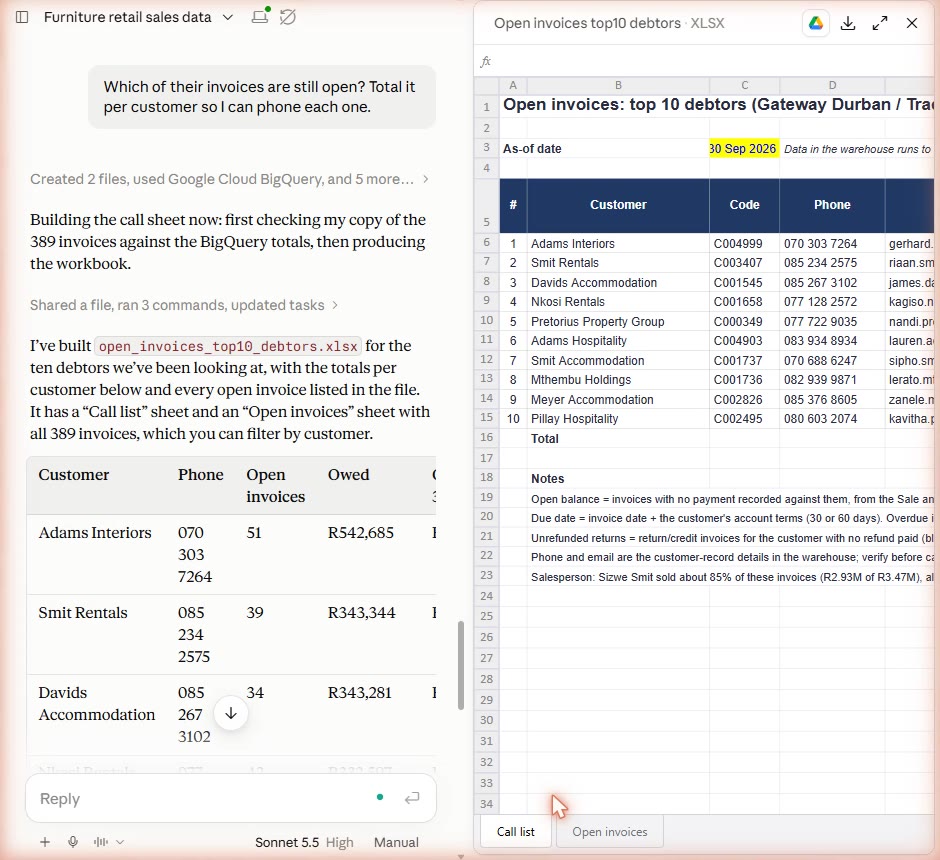Toggle the sidebar panel icon
Viewport: 940px width, 860px height.
22,17
